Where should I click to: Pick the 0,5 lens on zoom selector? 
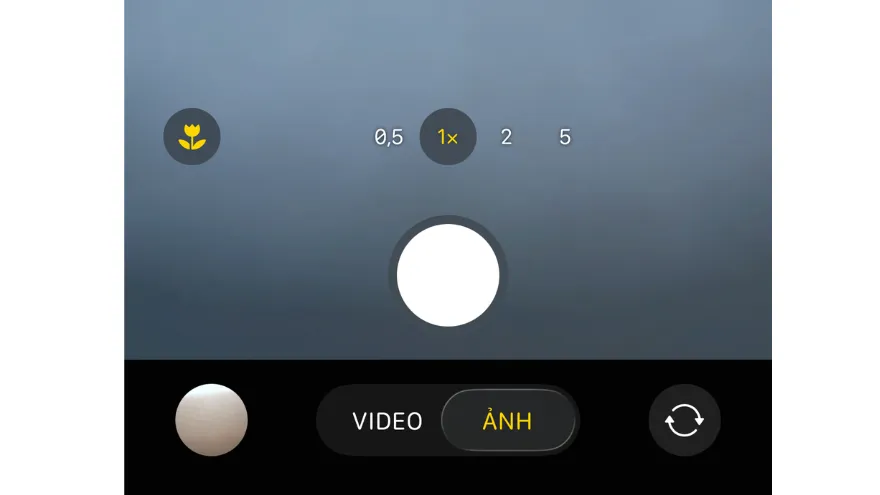click(x=389, y=137)
